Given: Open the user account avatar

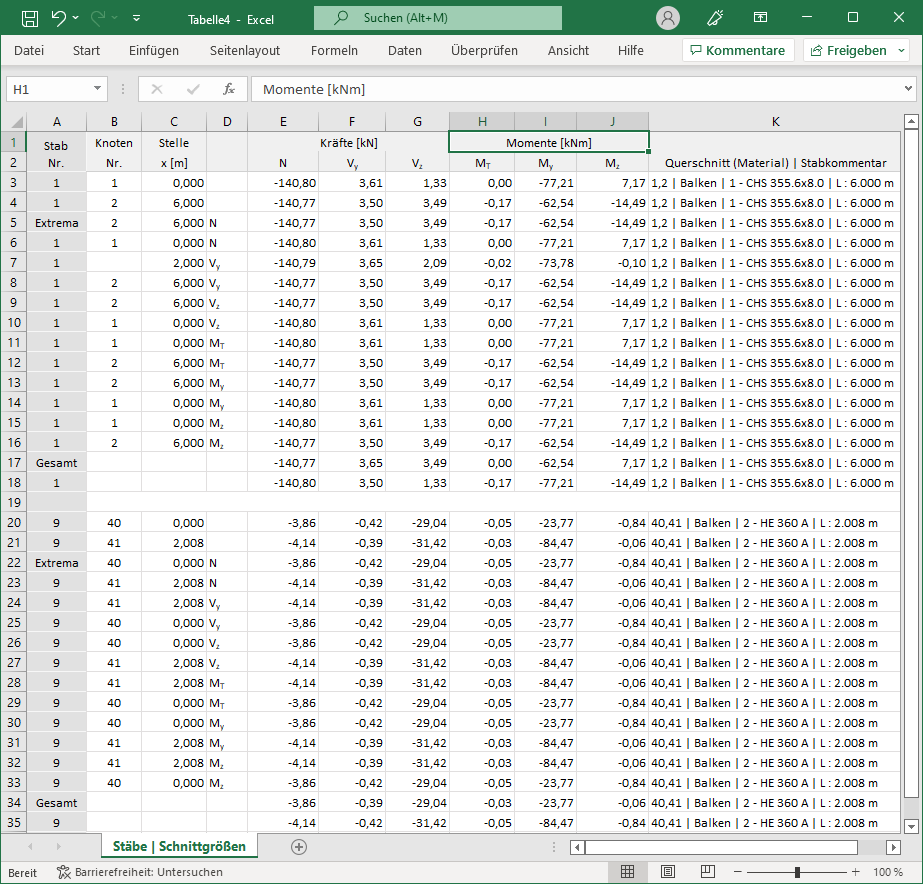Looking at the screenshot, I should [x=666, y=17].
